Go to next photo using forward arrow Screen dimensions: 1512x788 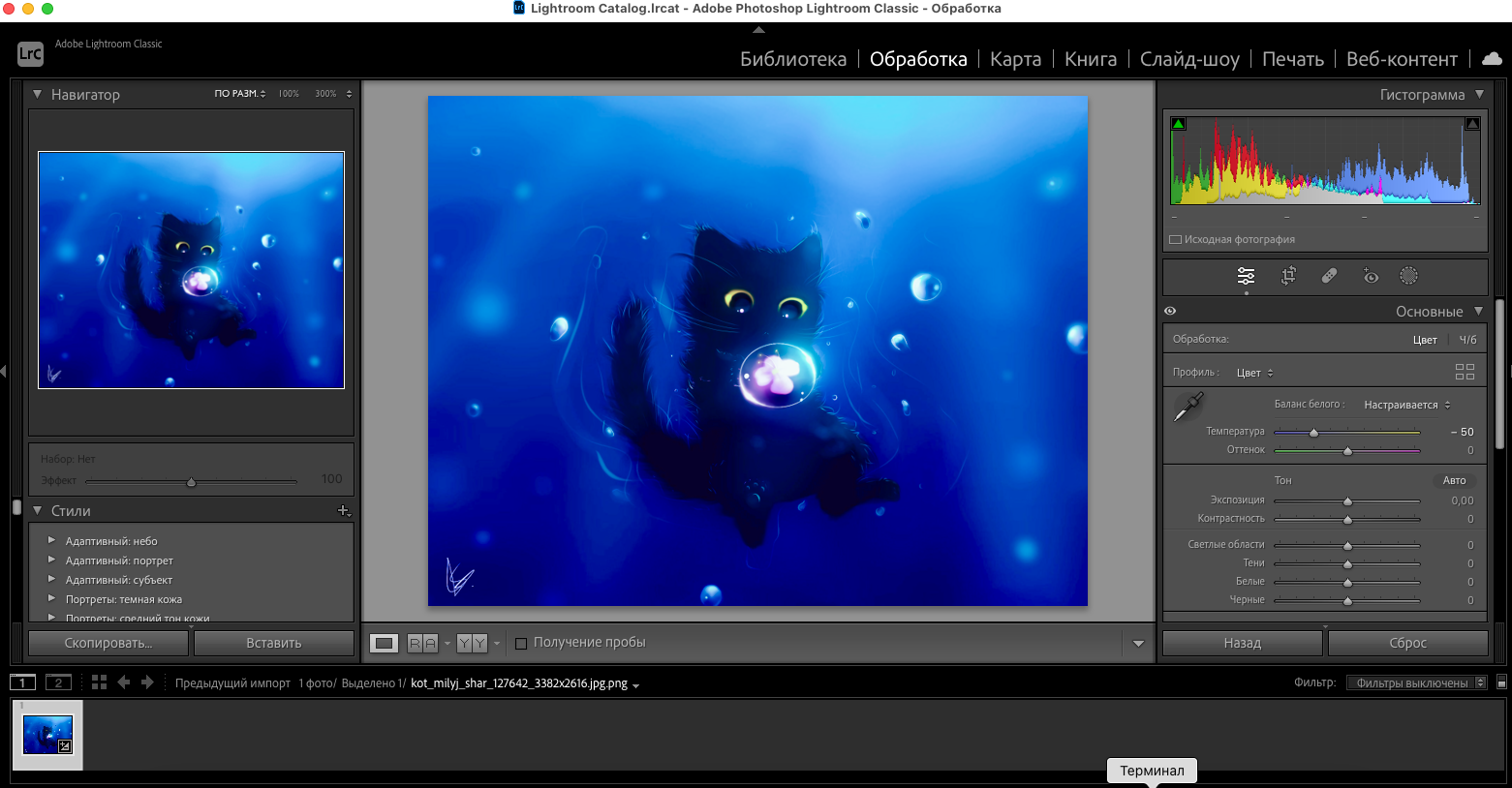point(147,682)
